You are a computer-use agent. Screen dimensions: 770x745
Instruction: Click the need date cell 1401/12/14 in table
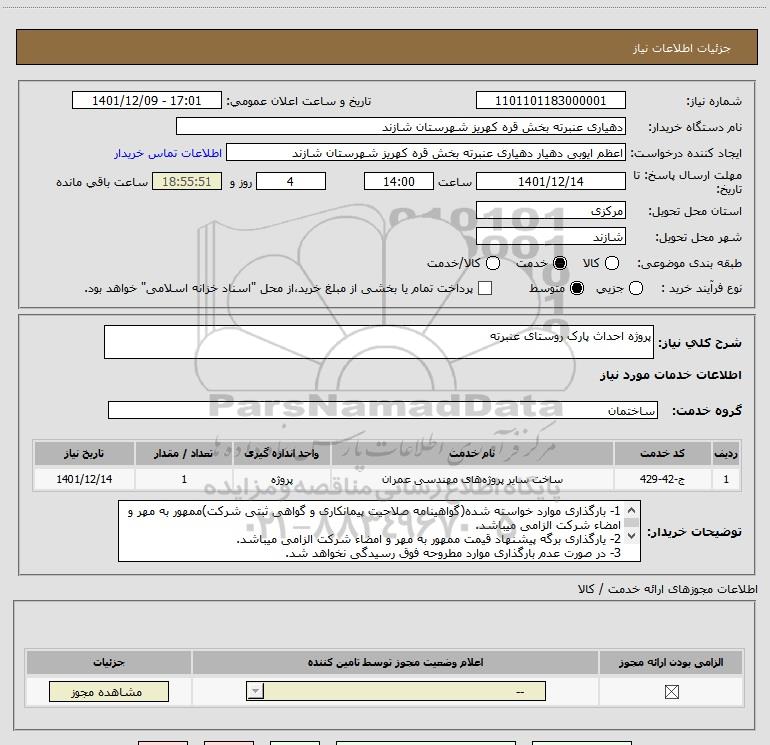click(84, 479)
